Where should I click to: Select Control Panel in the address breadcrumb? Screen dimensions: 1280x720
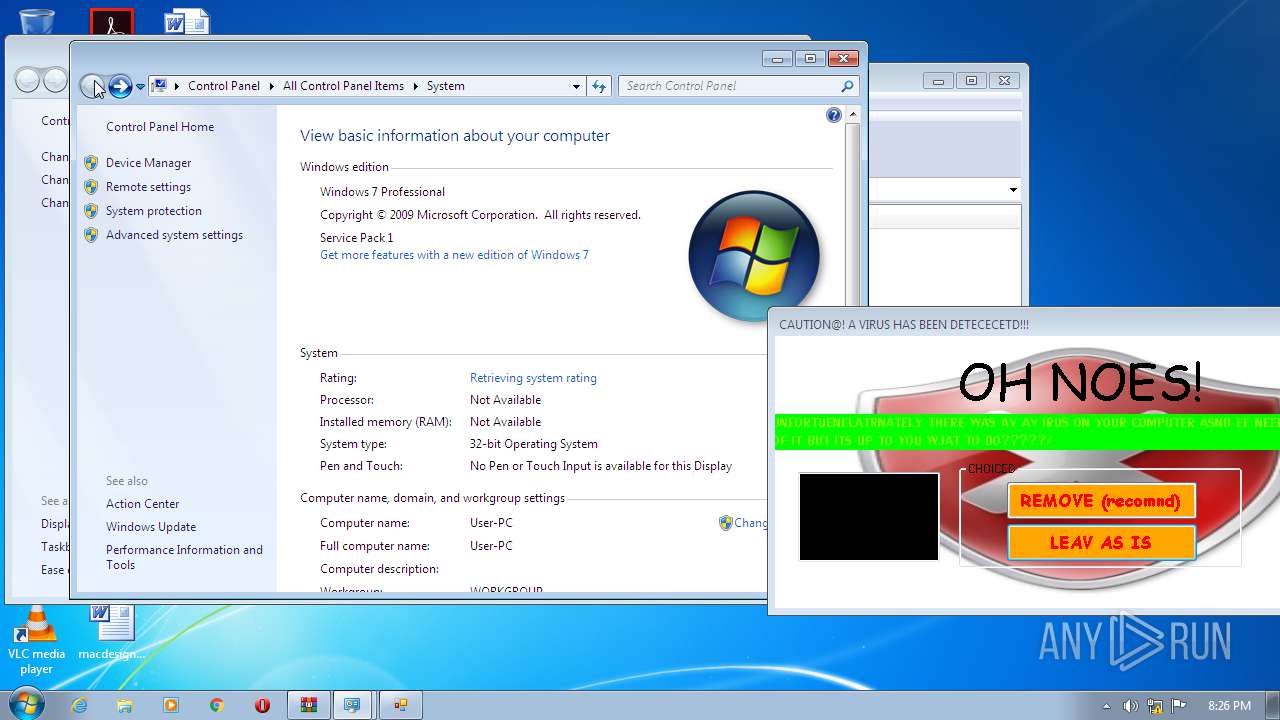(224, 86)
